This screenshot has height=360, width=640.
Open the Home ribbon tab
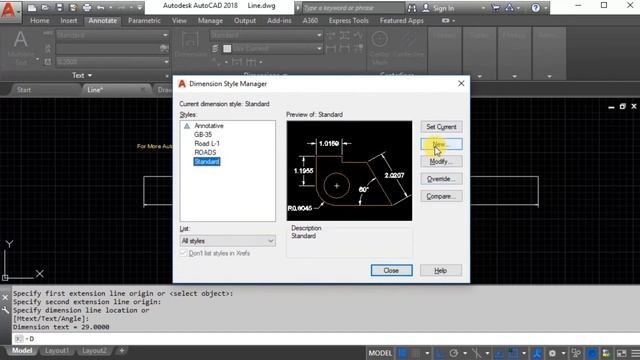(40, 20)
